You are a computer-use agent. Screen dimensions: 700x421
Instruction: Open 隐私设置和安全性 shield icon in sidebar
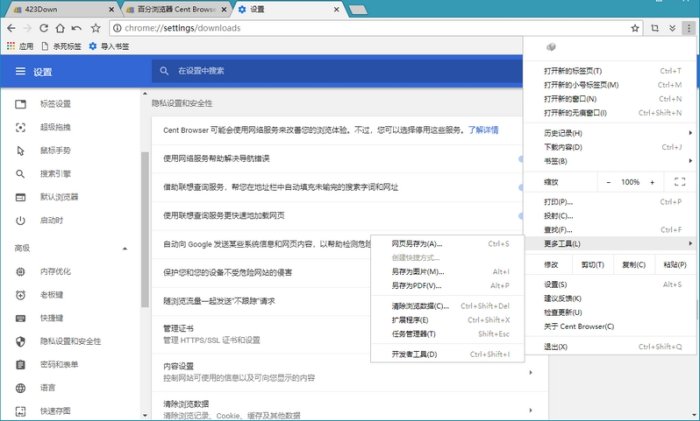(21, 342)
